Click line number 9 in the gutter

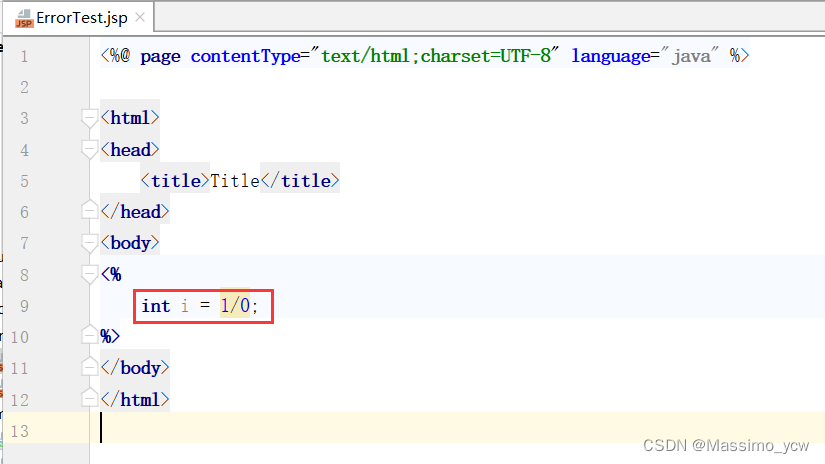tap(24, 306)
